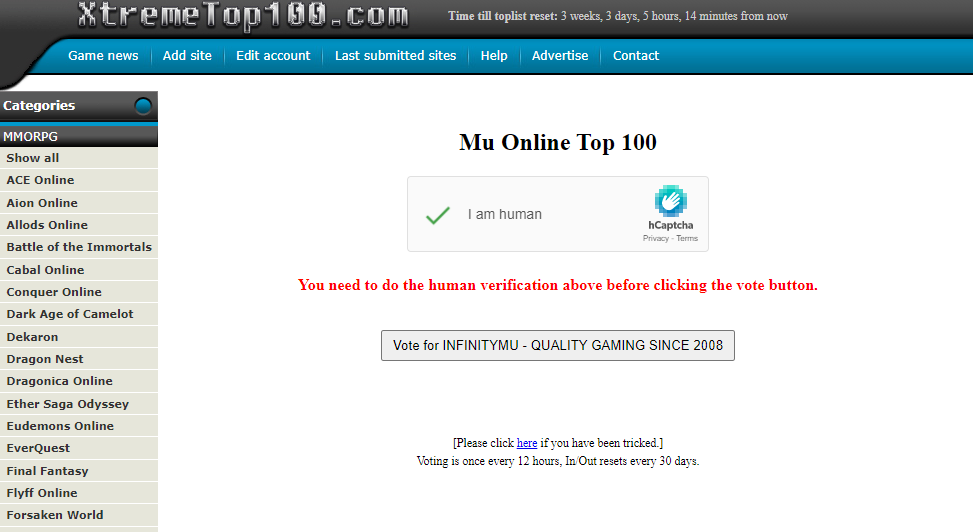This screenshot has width=973, height=532.
Task: Open hCaptcha Terms link
Action: click(687, 238)
